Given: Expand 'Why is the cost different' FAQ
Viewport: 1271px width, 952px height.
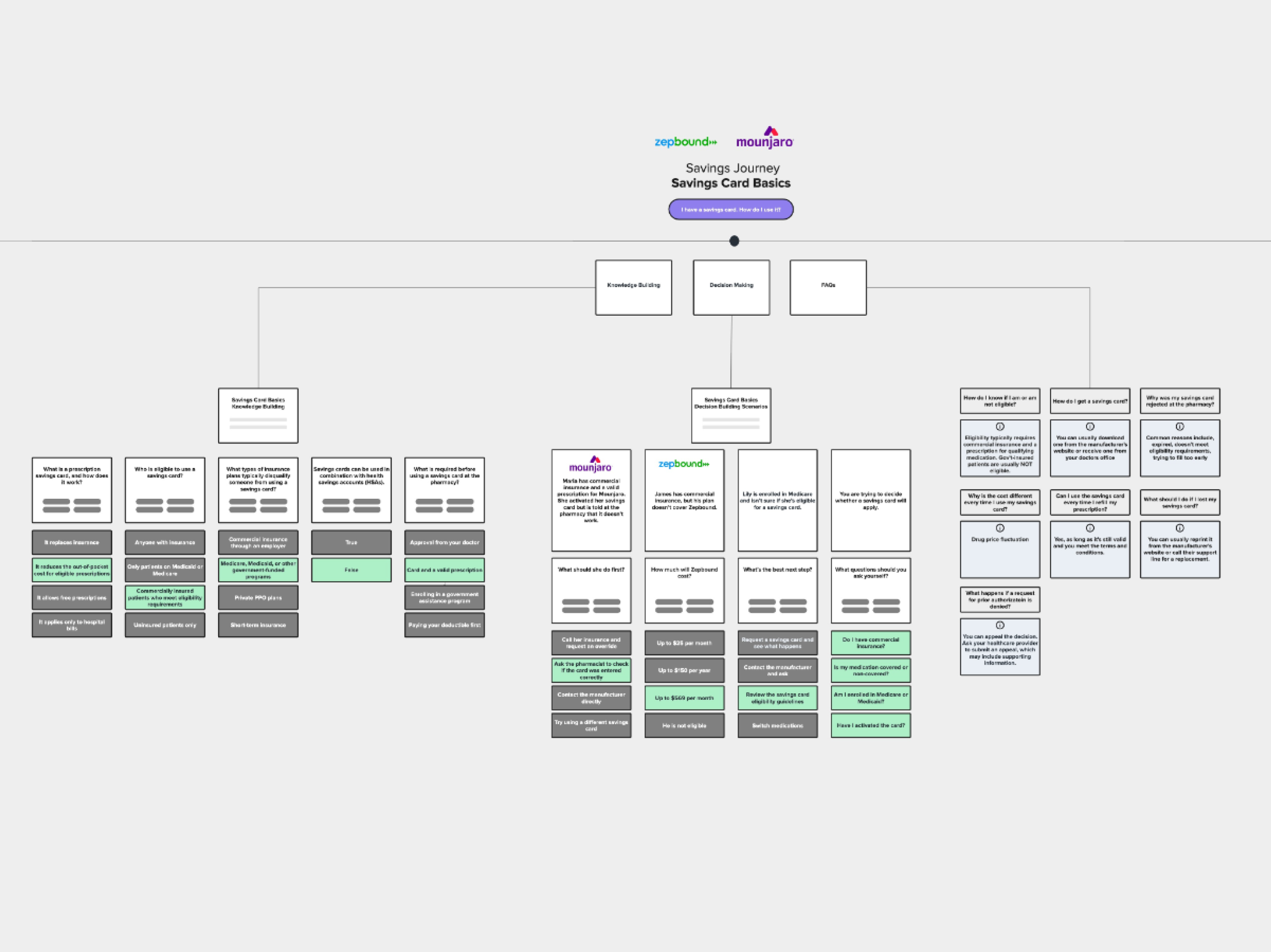Looking at the screenshot, I should pyautogui.click(x=1000, y=502).
